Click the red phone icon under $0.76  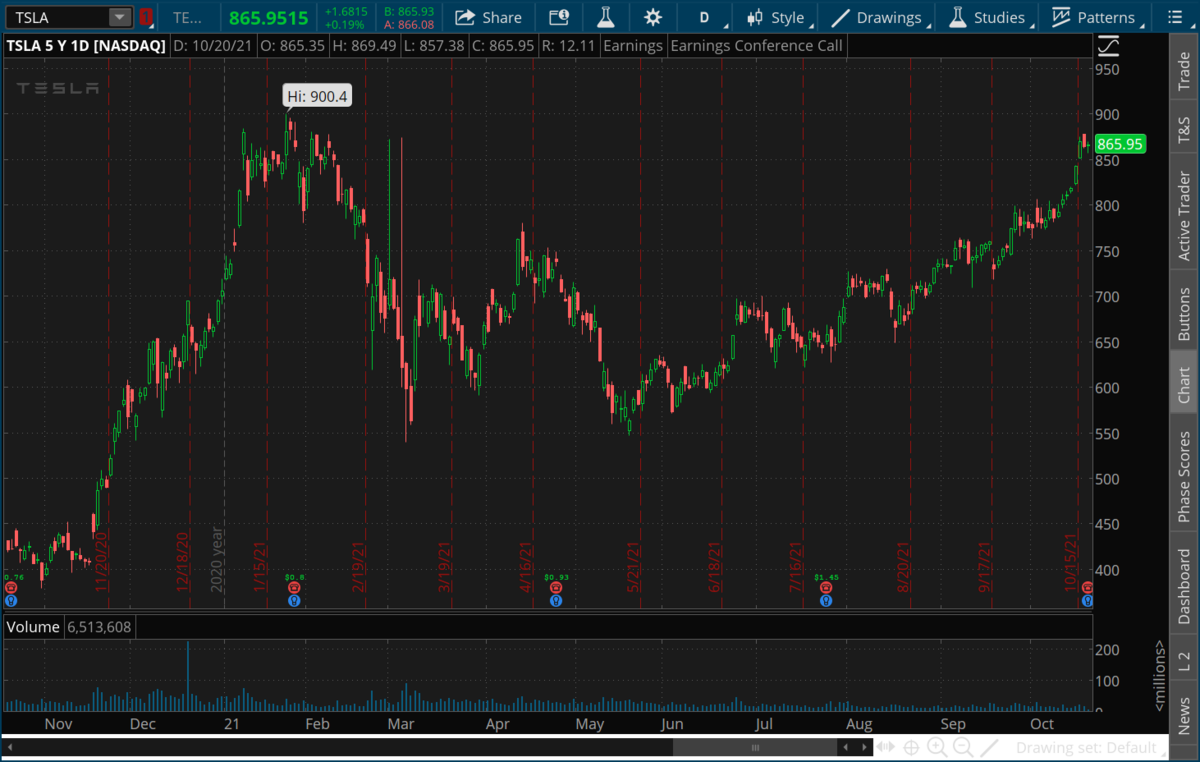10,589
